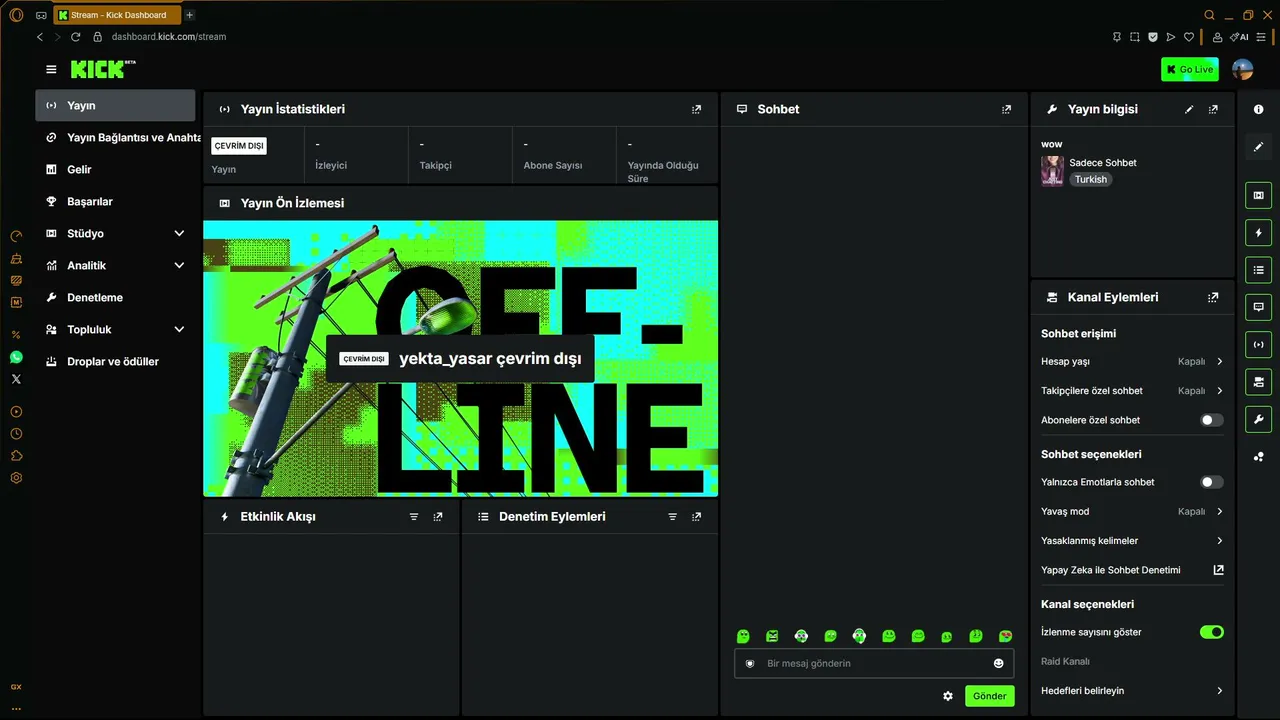Viewport: 1280px width, 720px height.
Task: Open history clock icon in Opera sidebar
Action: click(x=16, y=434)
